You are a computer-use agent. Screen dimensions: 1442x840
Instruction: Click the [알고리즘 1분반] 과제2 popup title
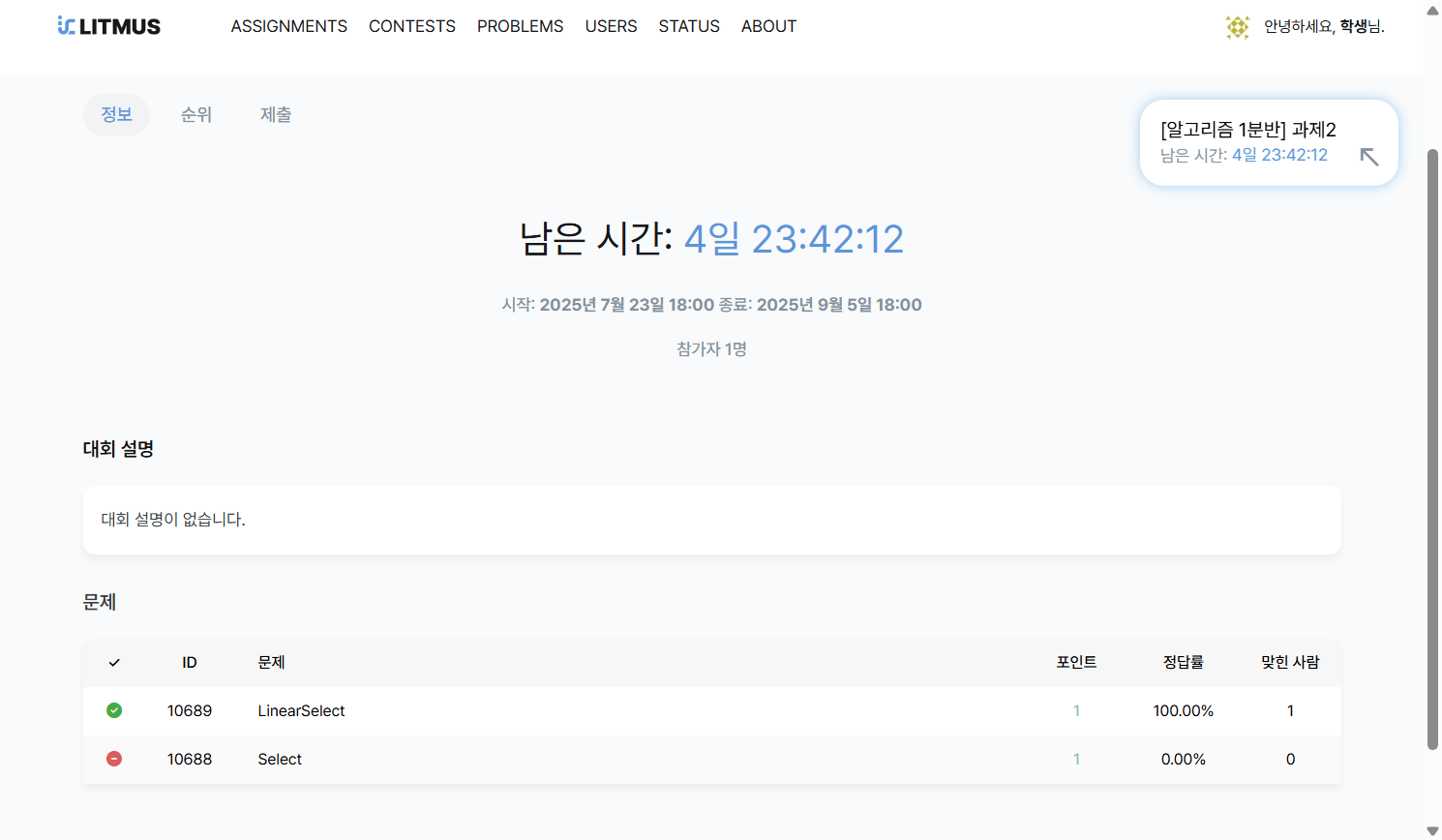tap(1247, 130)
